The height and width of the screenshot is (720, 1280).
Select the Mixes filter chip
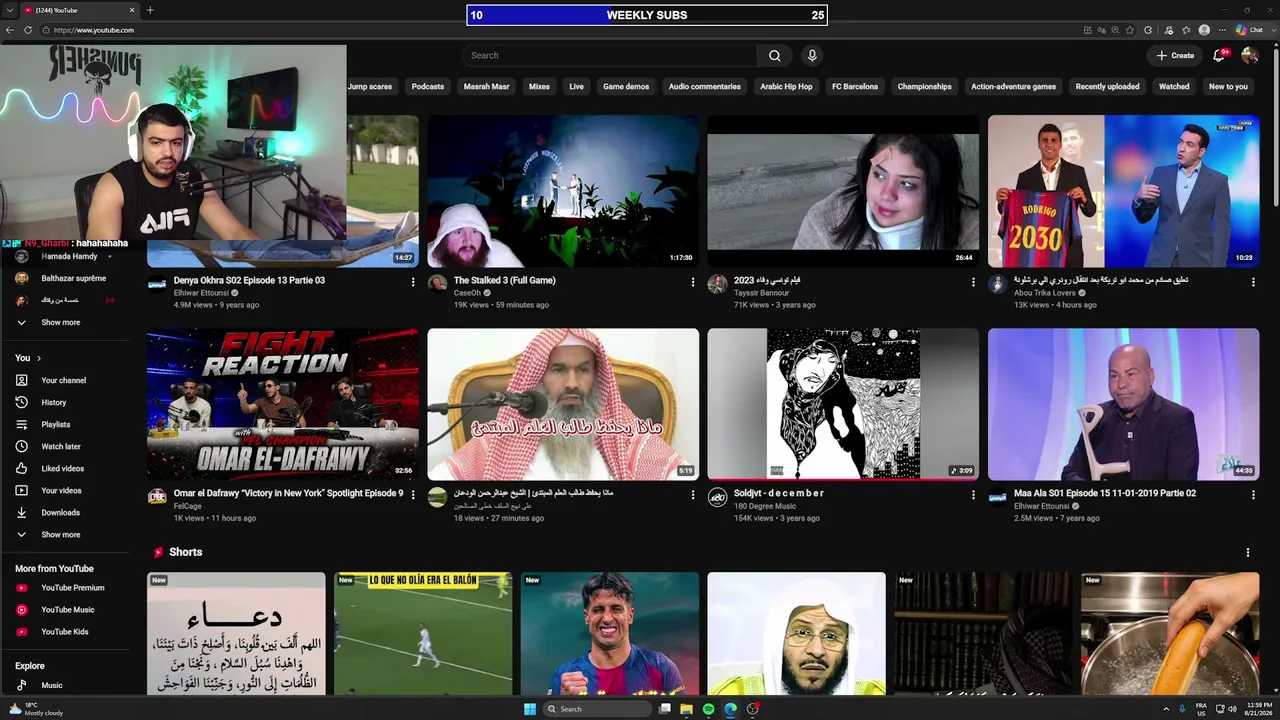[x=539, y=87]
